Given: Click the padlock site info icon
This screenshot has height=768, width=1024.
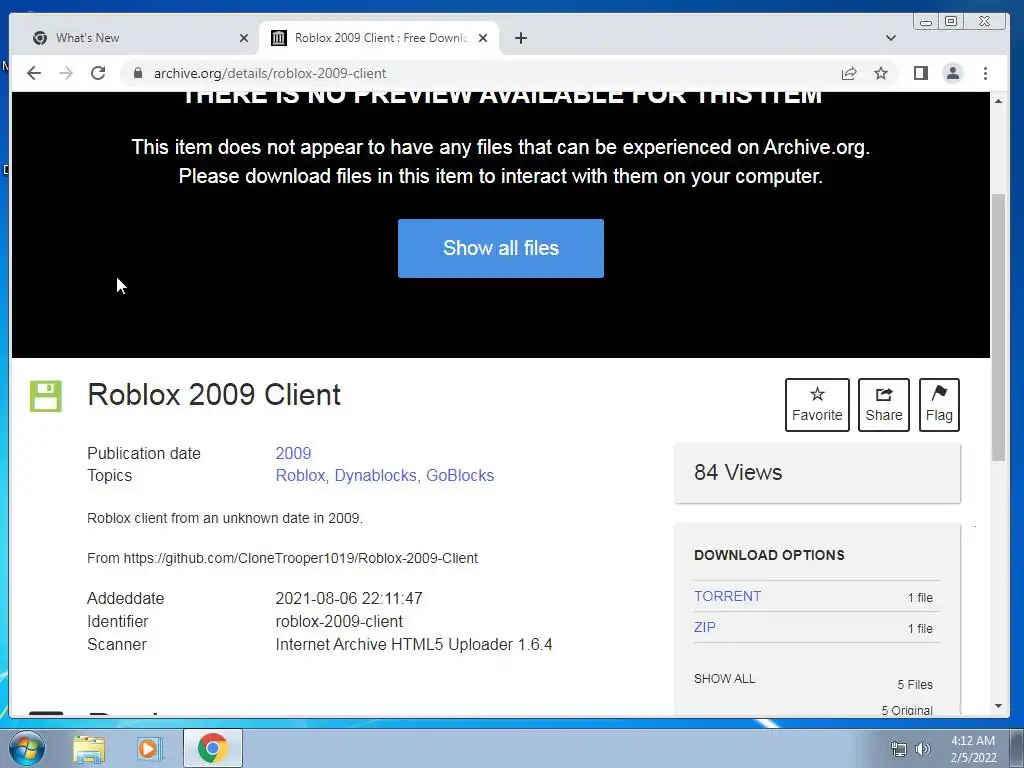Looking at the screenshot, I should (137, 73).
